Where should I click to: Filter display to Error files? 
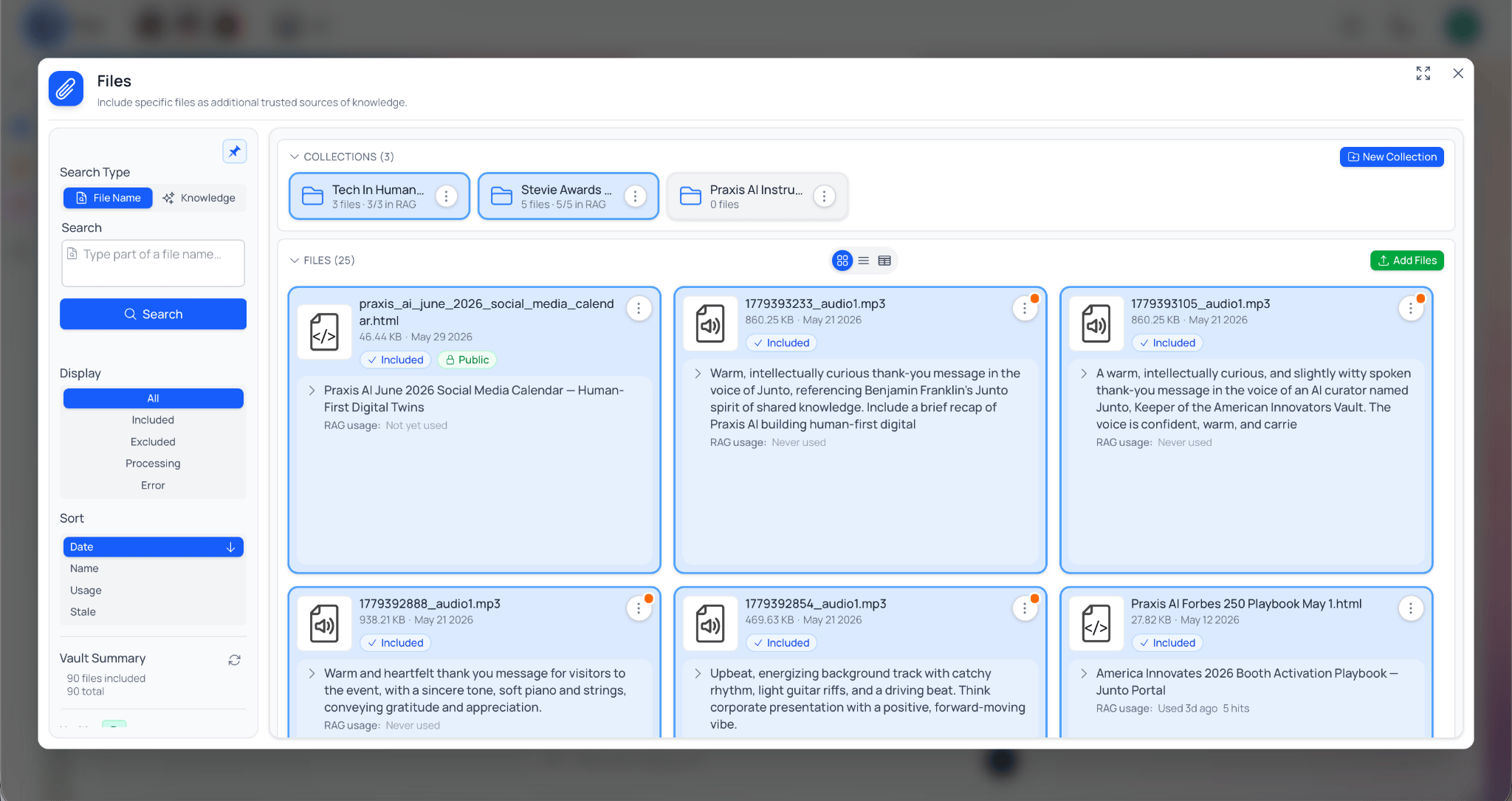(x=153, y=485)
